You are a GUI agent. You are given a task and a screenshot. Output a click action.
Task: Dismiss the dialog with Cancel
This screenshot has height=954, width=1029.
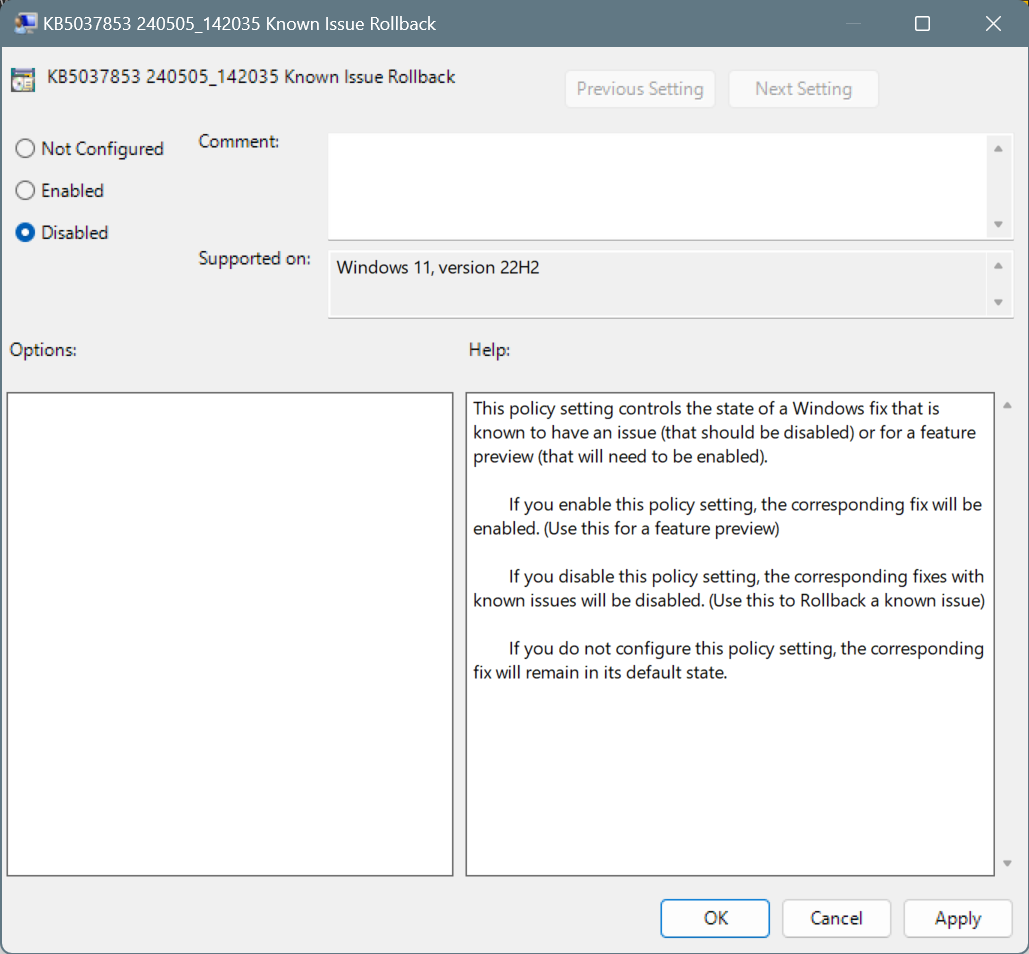(x=836, y=918)
